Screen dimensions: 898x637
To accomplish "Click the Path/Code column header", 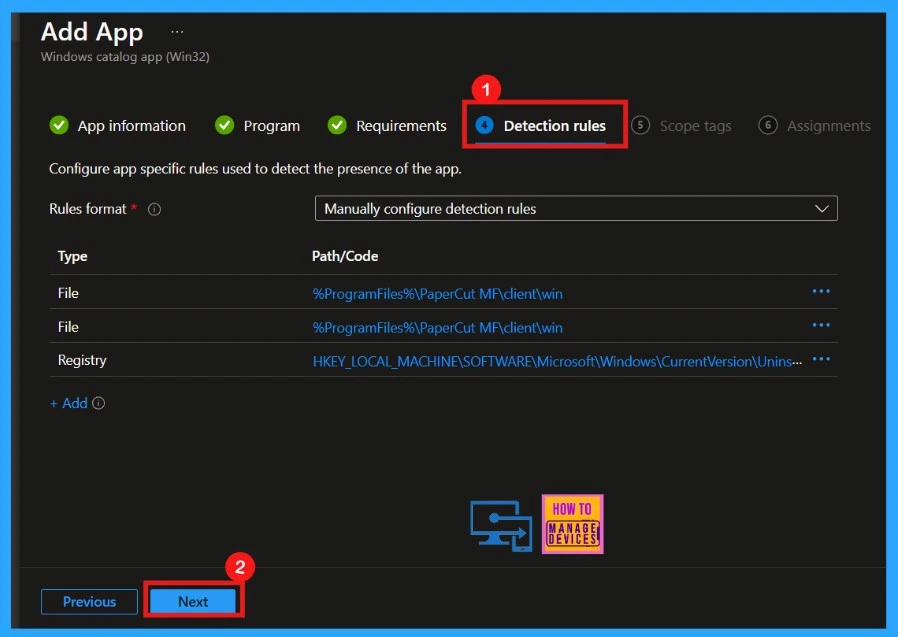I will pyautogui.click(x=345, y=256).
